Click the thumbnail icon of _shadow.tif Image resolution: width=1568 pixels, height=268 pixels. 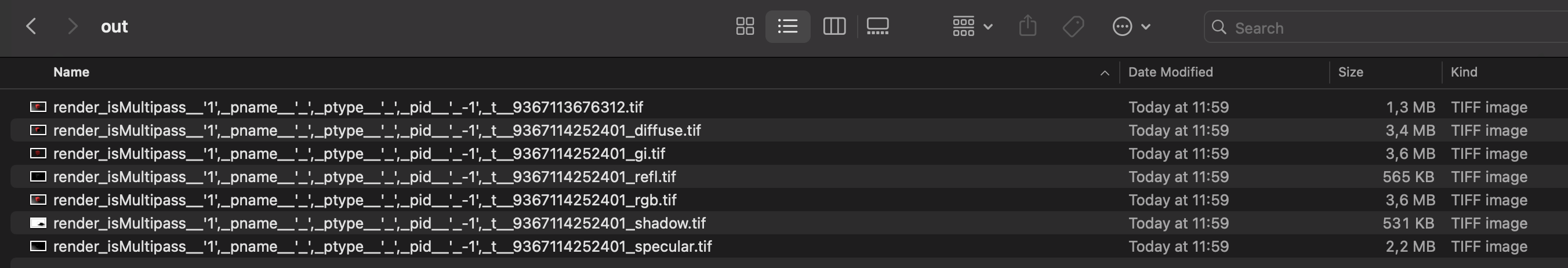tap(38, 223)
